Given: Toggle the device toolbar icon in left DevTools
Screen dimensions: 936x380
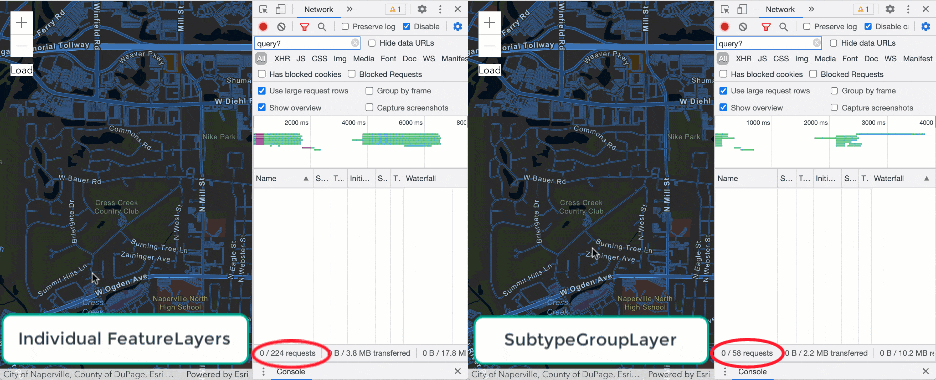Looking at the screenshot, I should pos(281,9).
